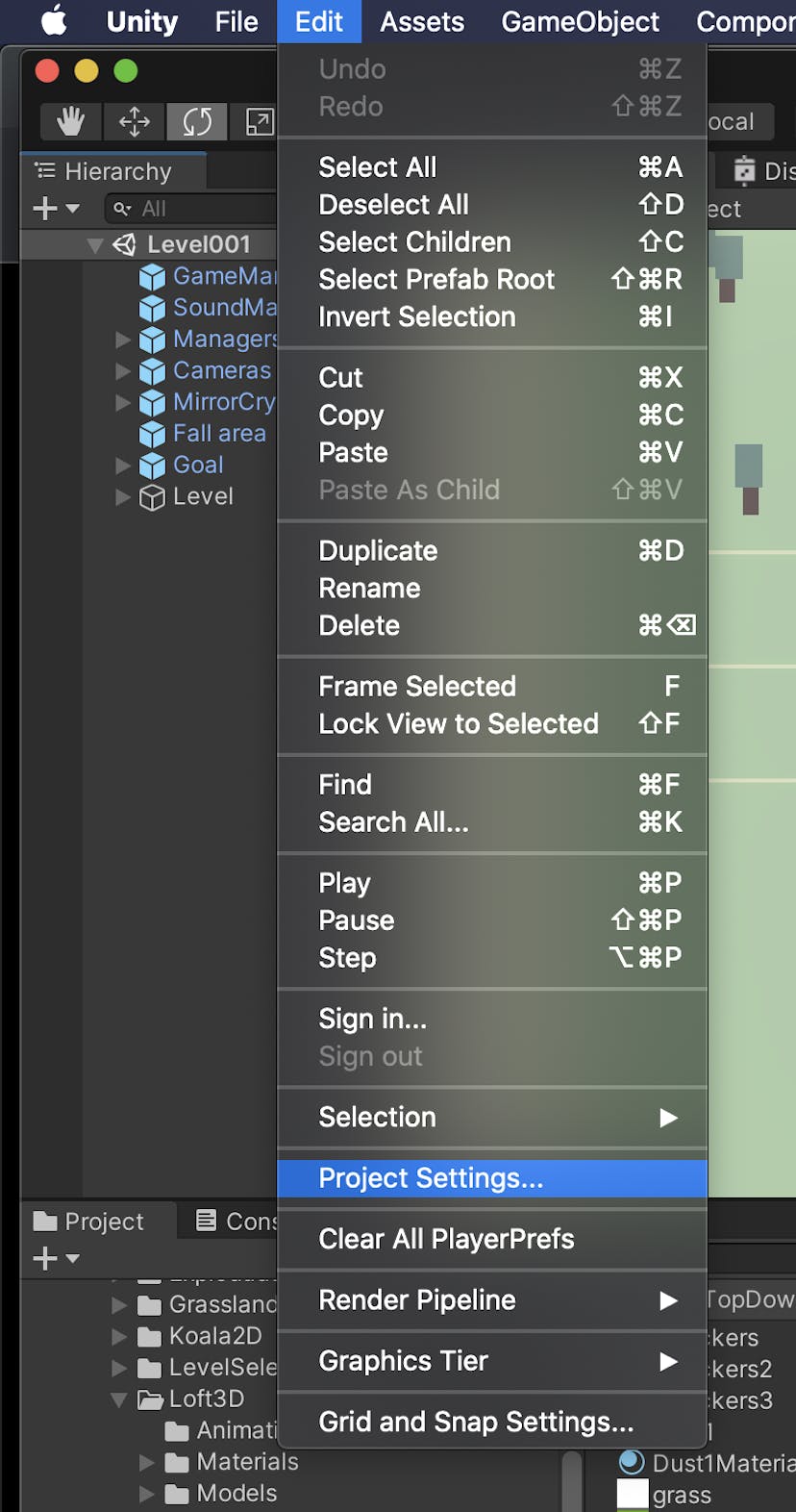Expand the Cameras object in Hierarchy

[x=122, y=370]
